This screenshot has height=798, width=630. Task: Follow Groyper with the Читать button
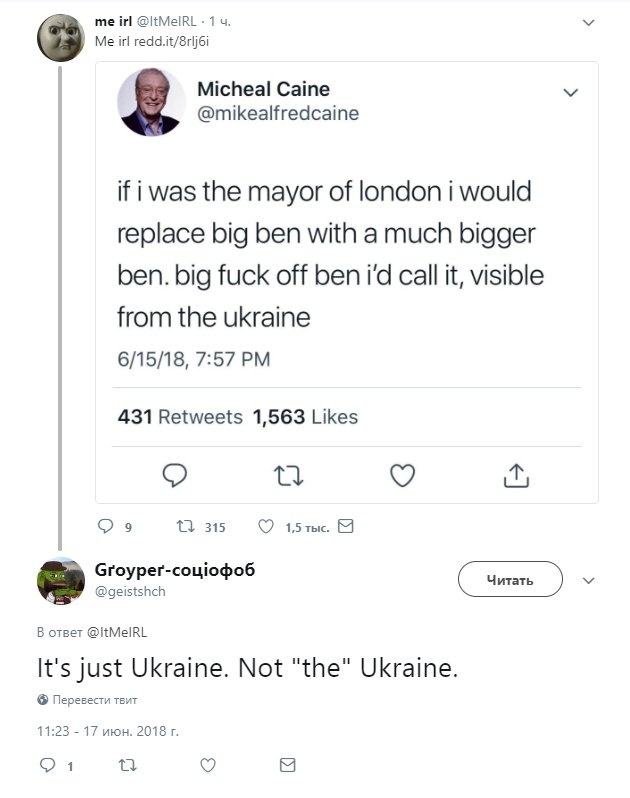pyautogui.click(x=510, y=579)
